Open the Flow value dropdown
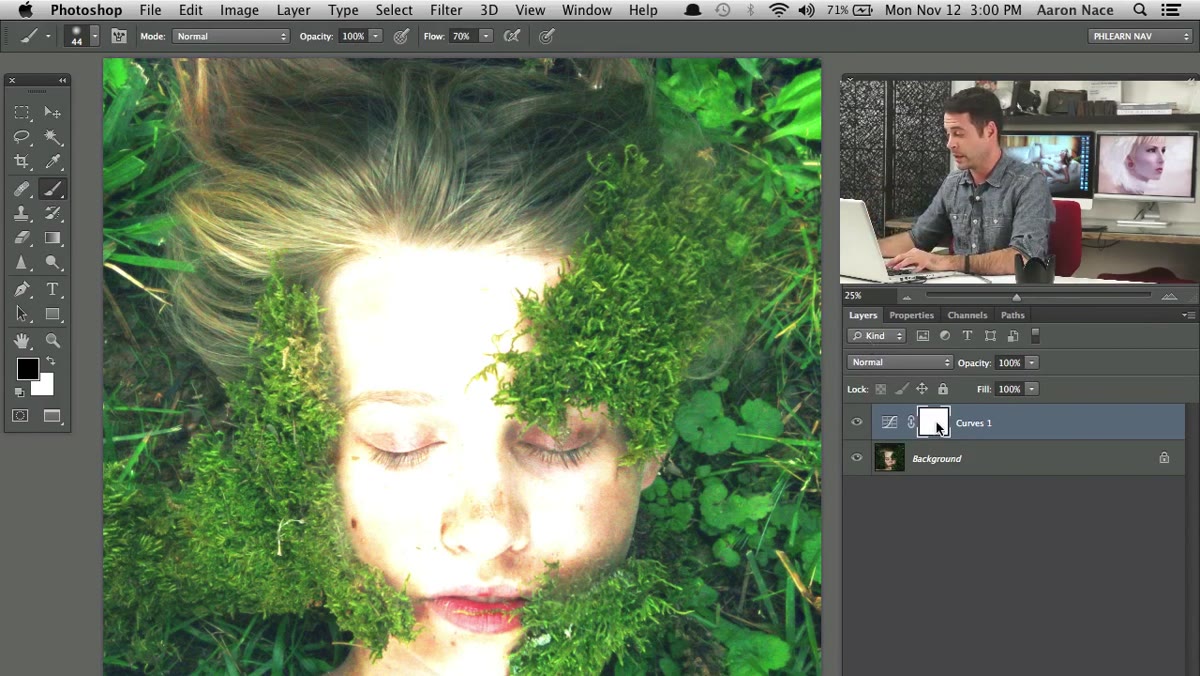 pos(486,36)
